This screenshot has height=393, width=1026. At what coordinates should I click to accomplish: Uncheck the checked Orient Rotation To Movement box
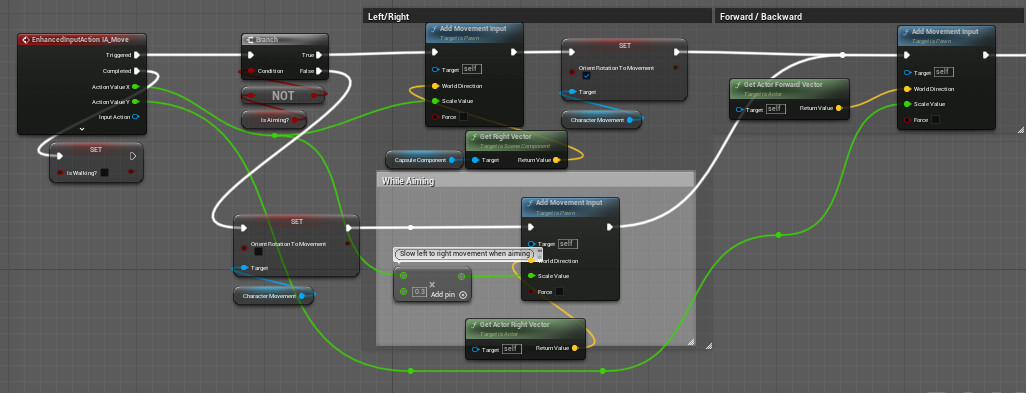[x=586, y=76]
